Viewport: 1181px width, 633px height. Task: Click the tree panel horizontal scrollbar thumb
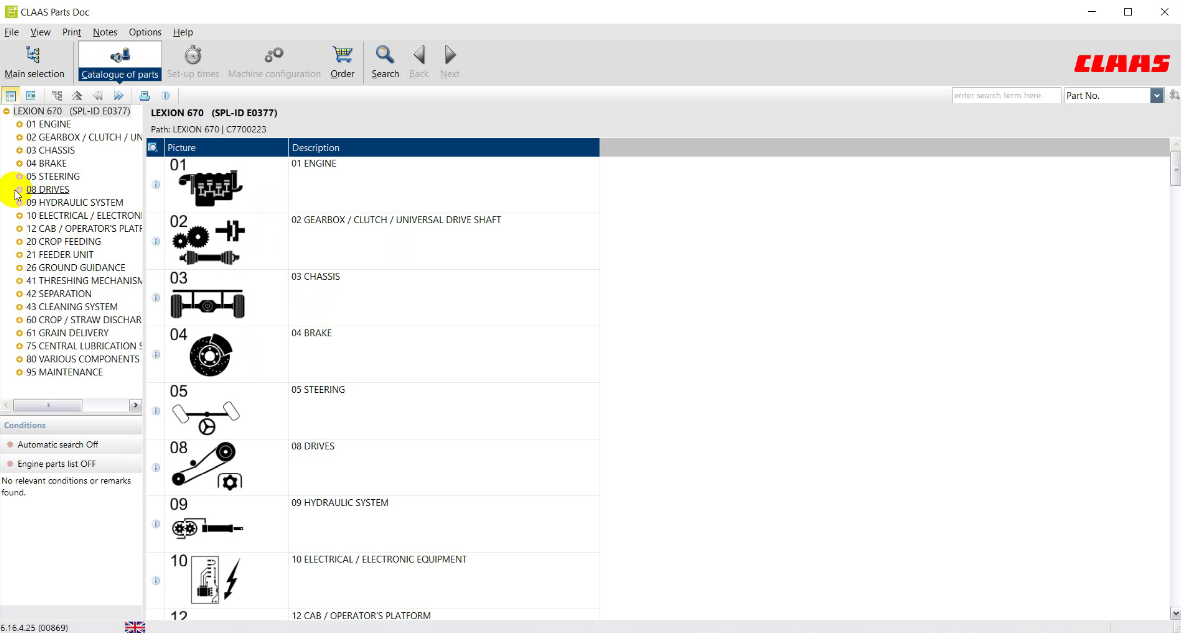click(x=47, y=405)
